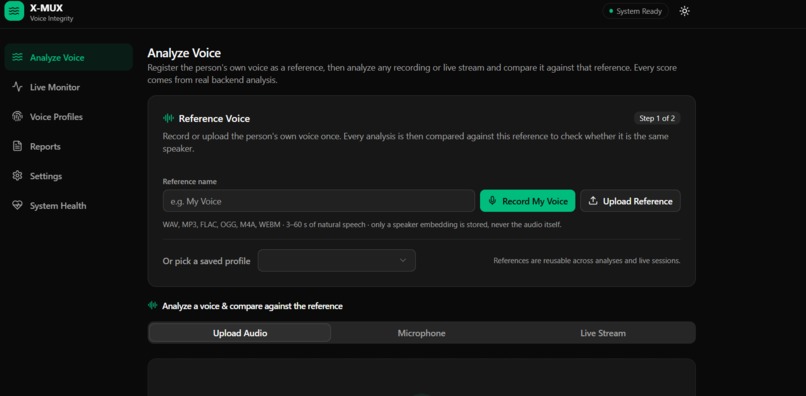Image resolution: width=806 pixels, height=396 pixels.
Task: Open the saved profile dropdown
Action: click(x=337, y=261)
